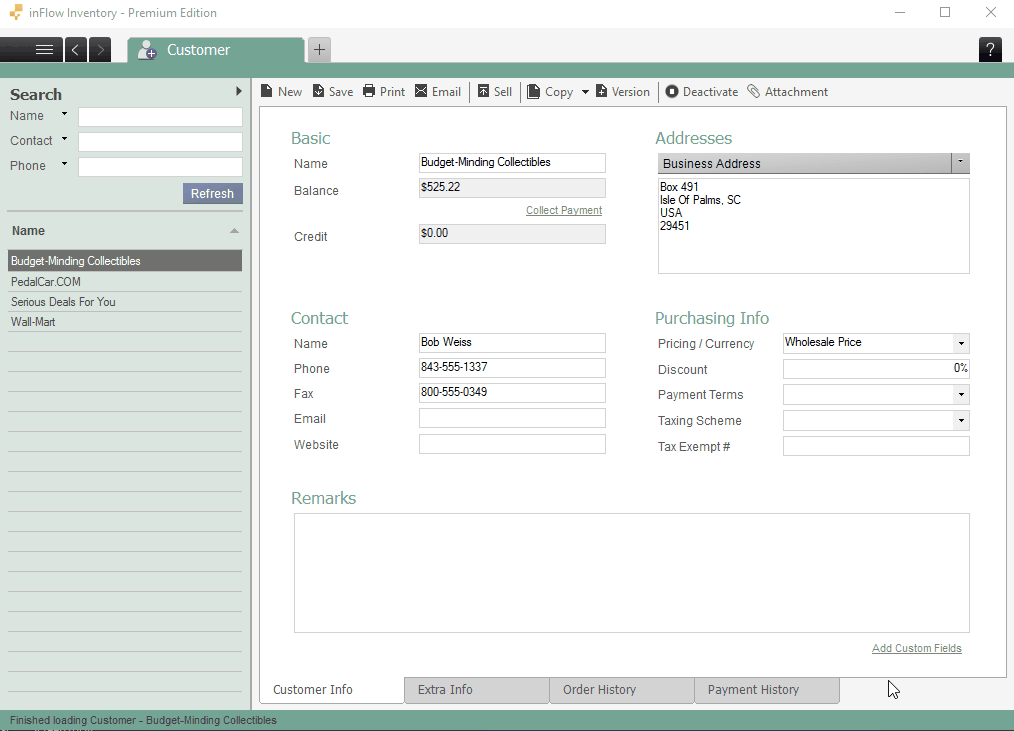
Task: Open the help question mark
Action: click(x=990, y=50)
